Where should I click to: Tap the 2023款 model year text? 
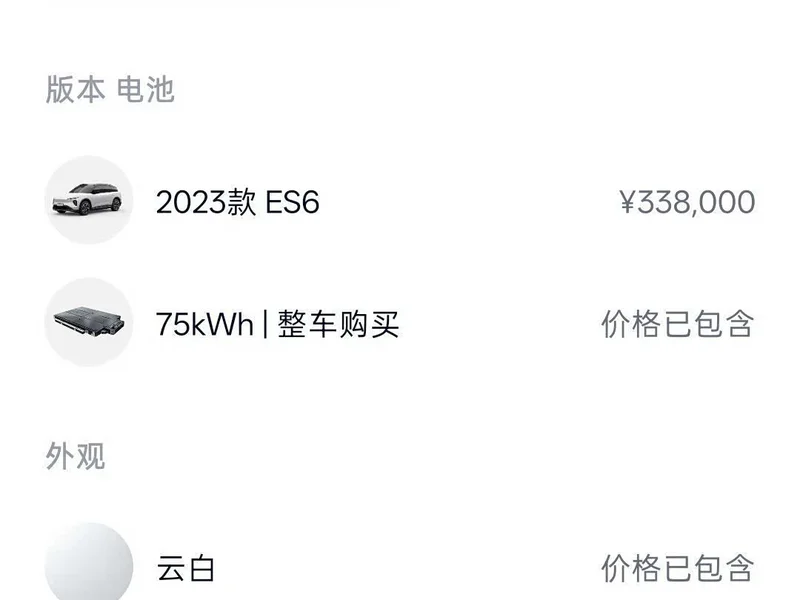pos(206,202)
